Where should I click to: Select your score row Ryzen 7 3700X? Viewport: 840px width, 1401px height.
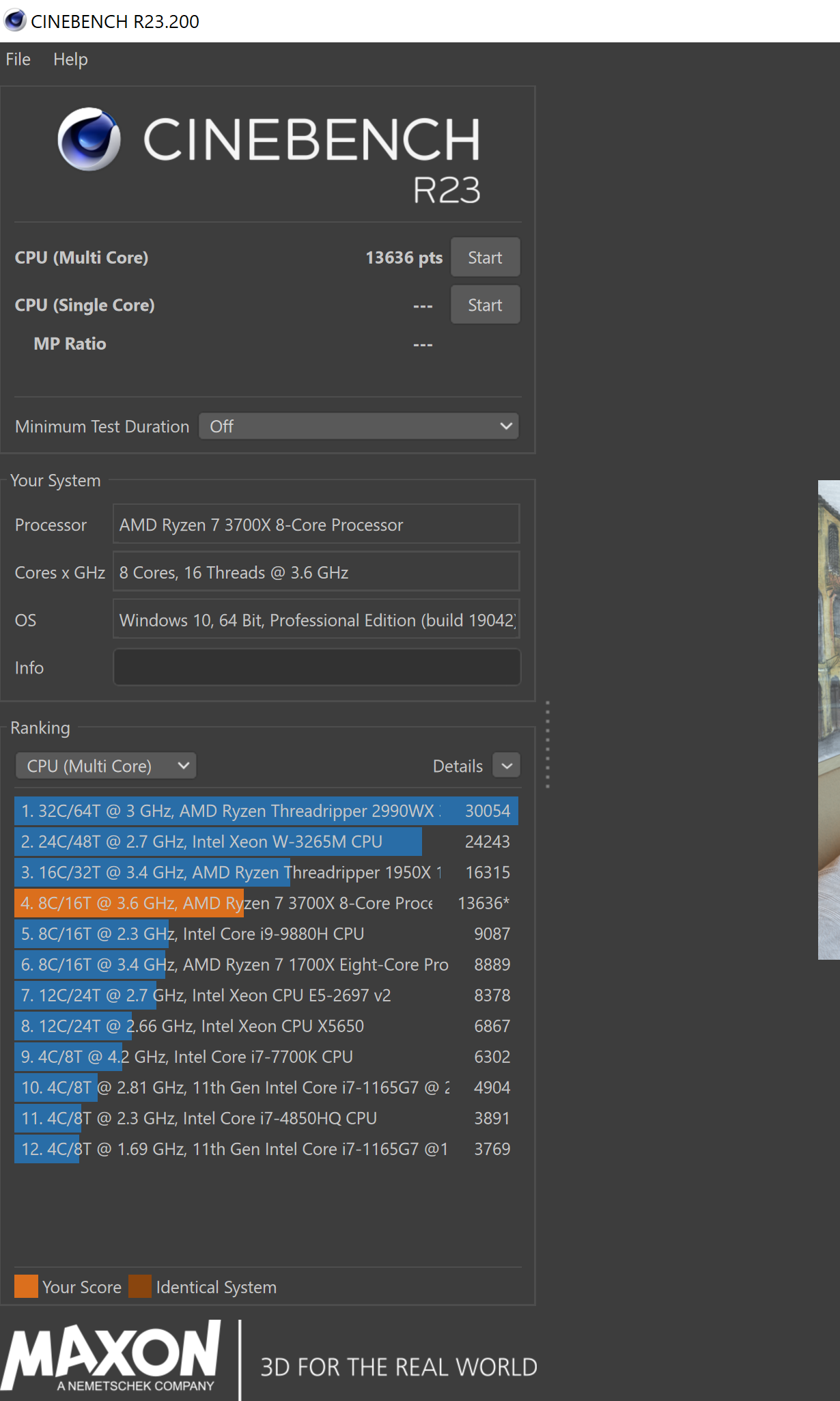266,903
